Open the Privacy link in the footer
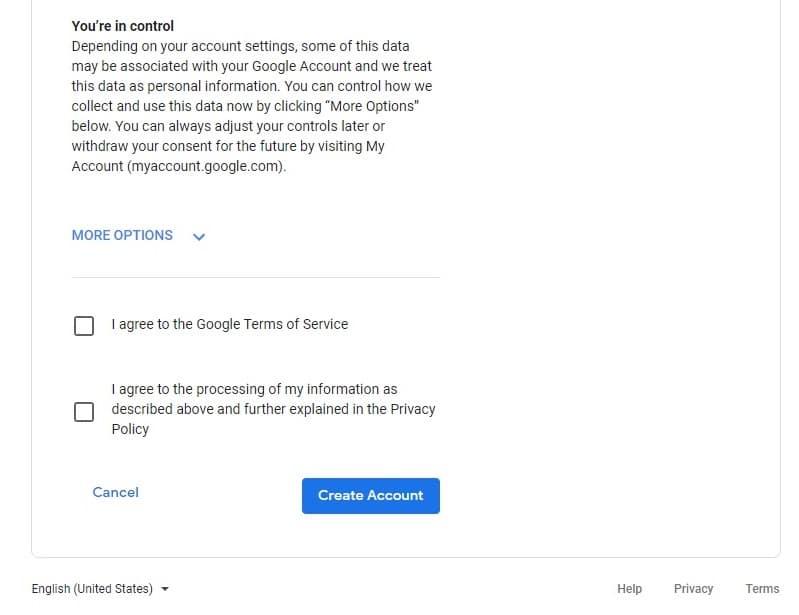This screenshot has width=799, height=615. (x=694, y=589)
